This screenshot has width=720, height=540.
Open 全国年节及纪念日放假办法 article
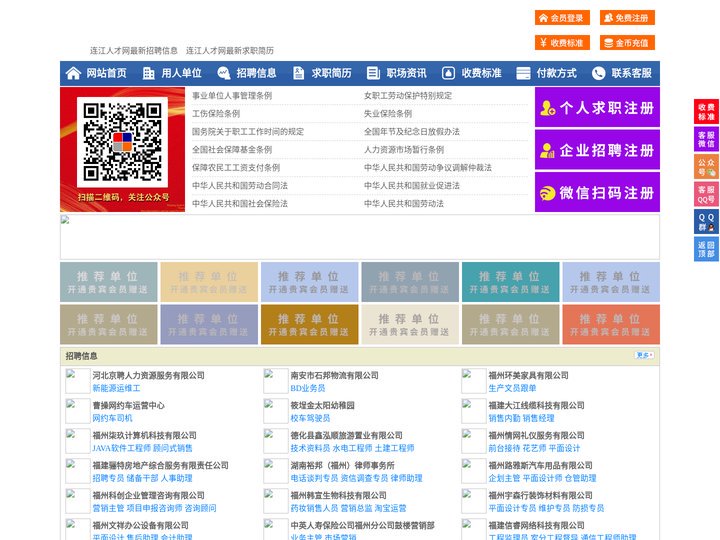412,131
